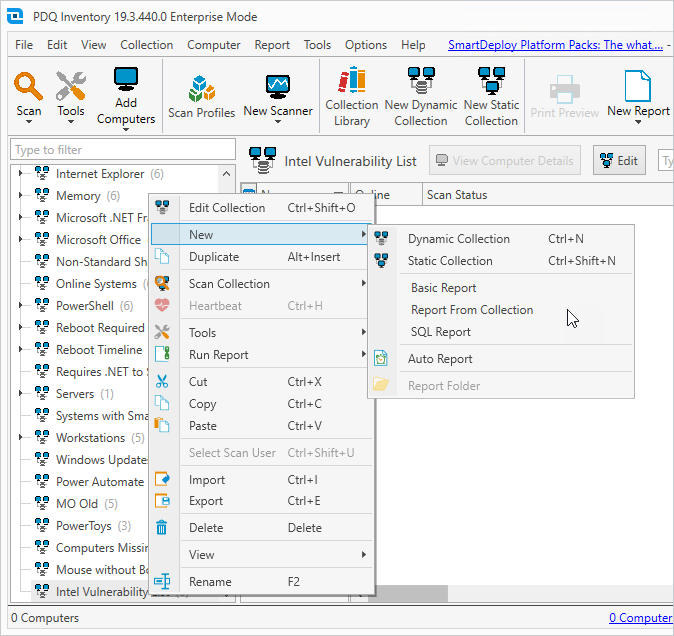Expand the Workstations collection node
This screenshot has width=674, height=636.
click(20, 437)
